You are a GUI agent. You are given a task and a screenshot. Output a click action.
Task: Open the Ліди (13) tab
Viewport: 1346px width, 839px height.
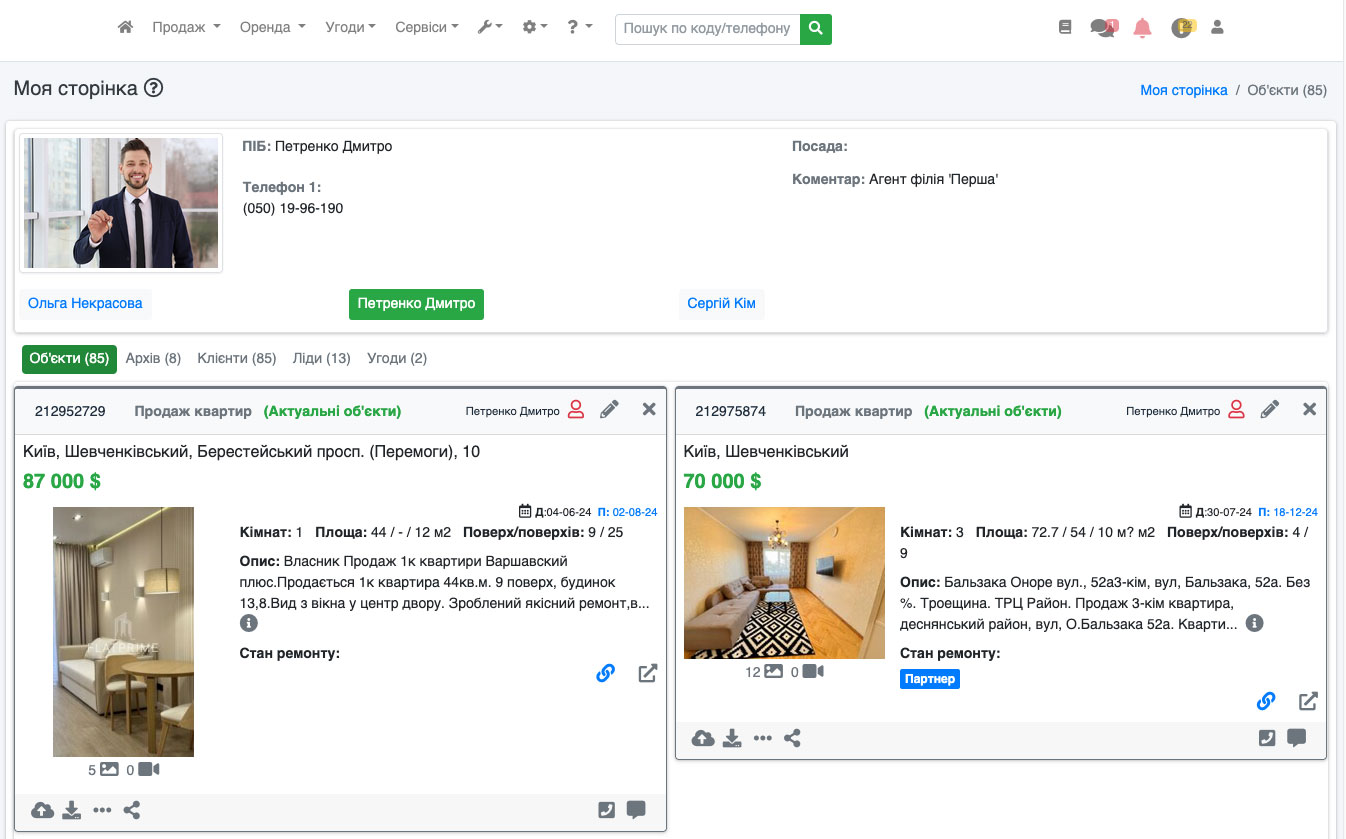pos(321,358)
